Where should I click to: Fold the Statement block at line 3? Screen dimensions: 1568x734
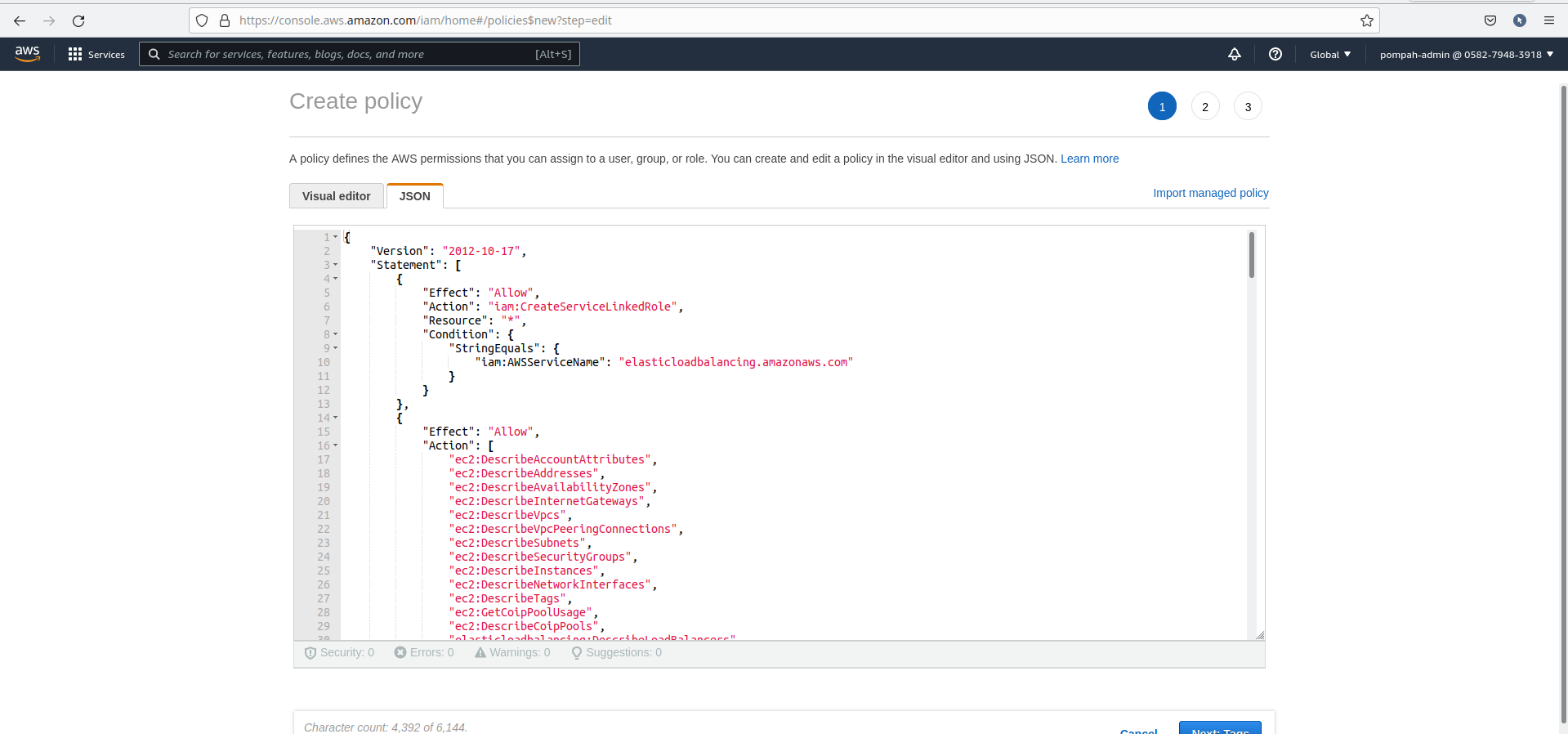[335, 265]
